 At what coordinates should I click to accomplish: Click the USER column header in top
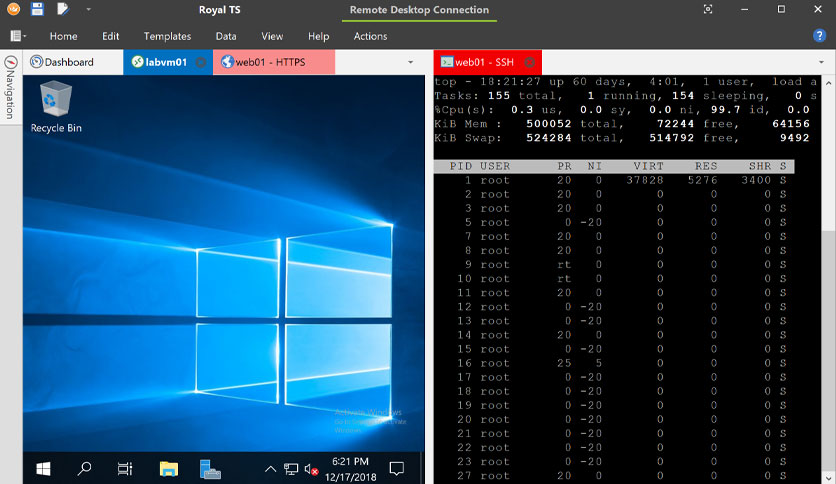pos(495,166)
